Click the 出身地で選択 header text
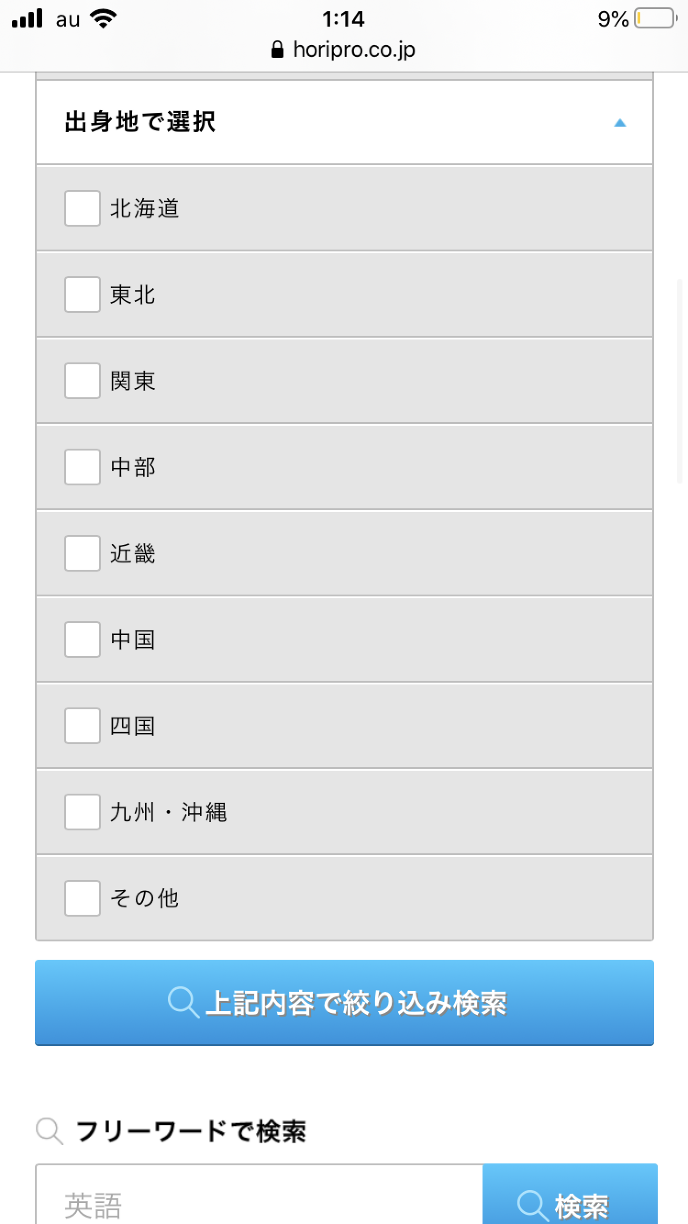 tap(140, 123)
